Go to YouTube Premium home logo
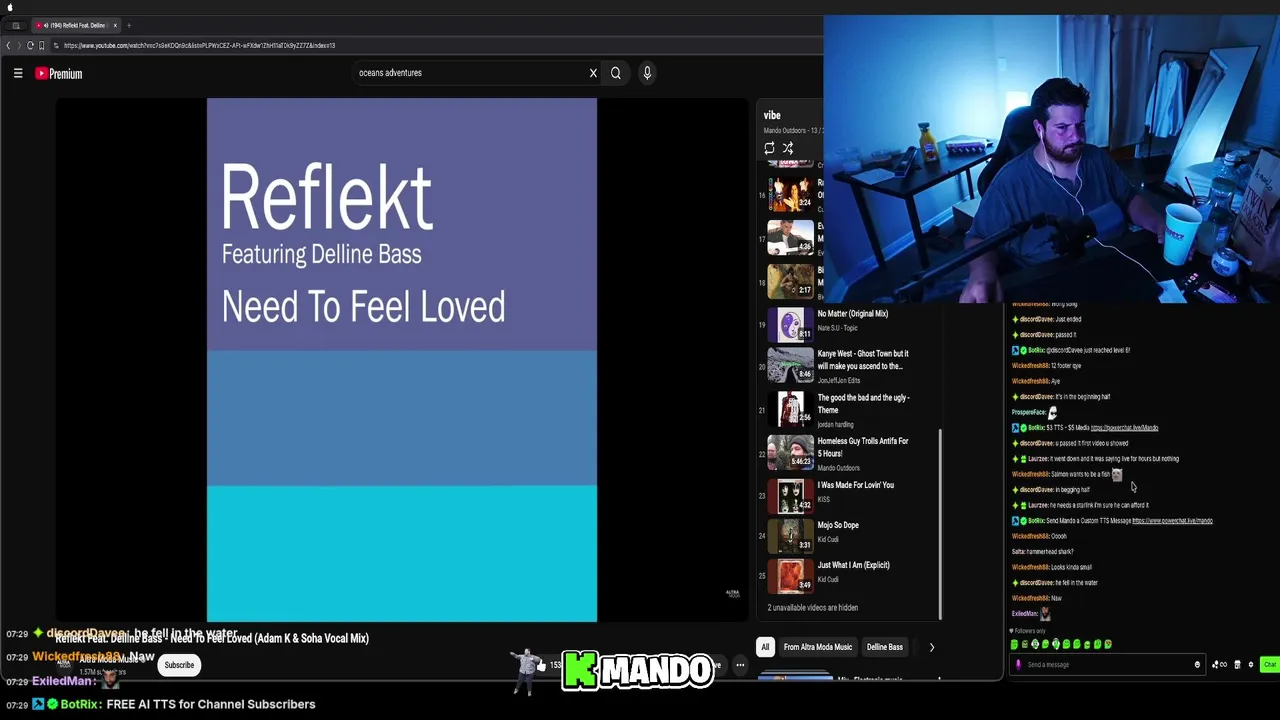The width and height of the screenshot is (1280, 720). pyautogui.click(x=59, y=73)
